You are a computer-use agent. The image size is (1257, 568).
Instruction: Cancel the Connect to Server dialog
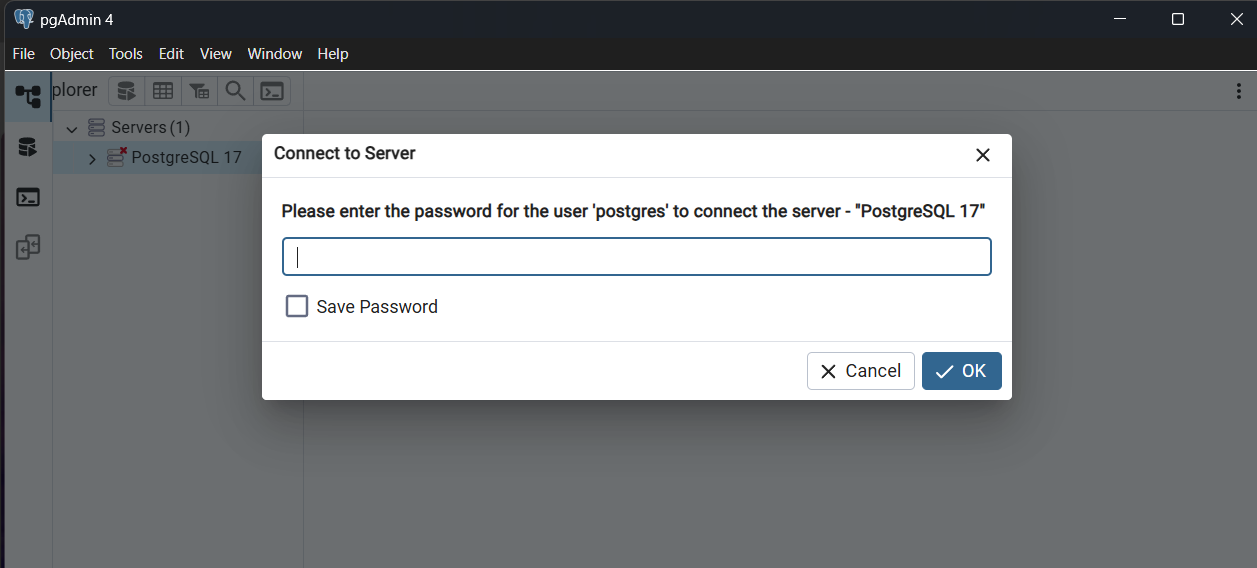coord(860,371)
